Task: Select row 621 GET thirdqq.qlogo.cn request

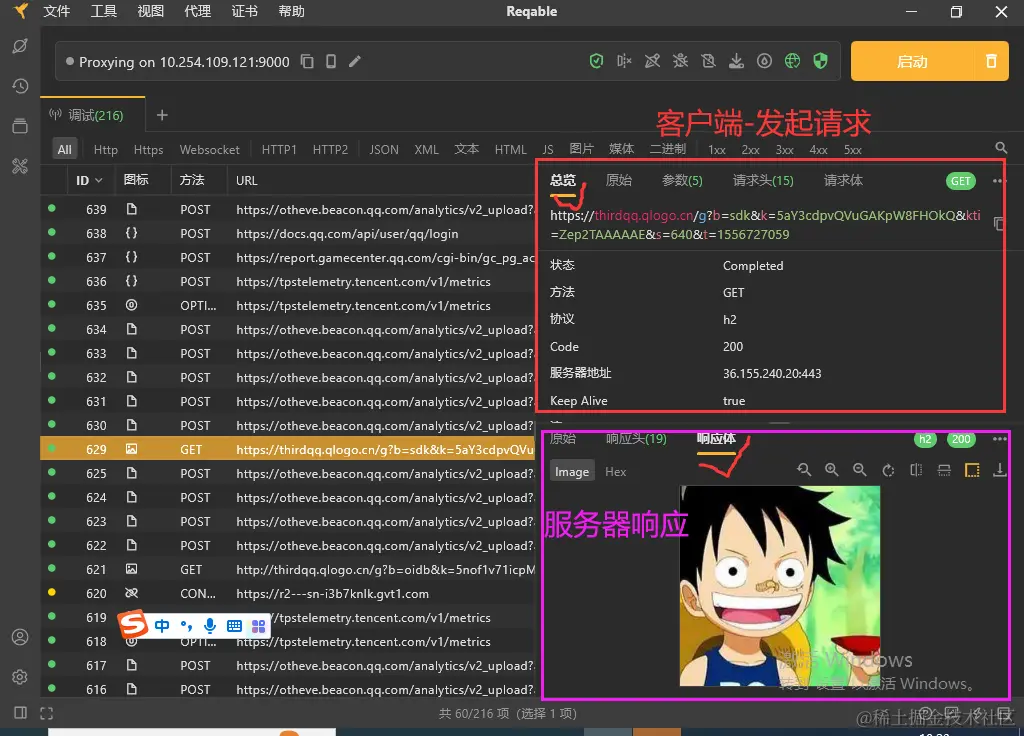Action: coord(288,569)
